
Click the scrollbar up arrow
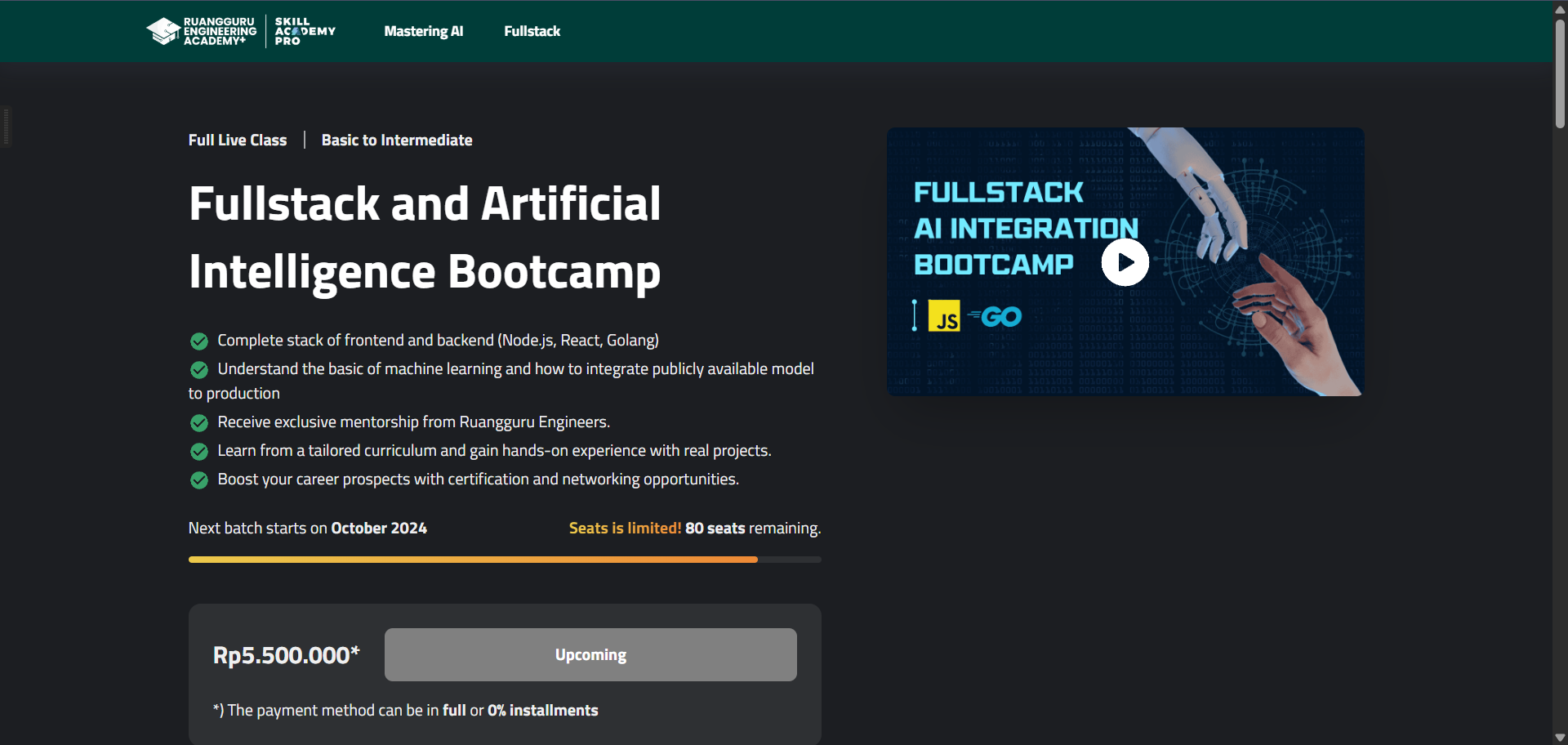pyautogui.click(x=1560, y=8)
